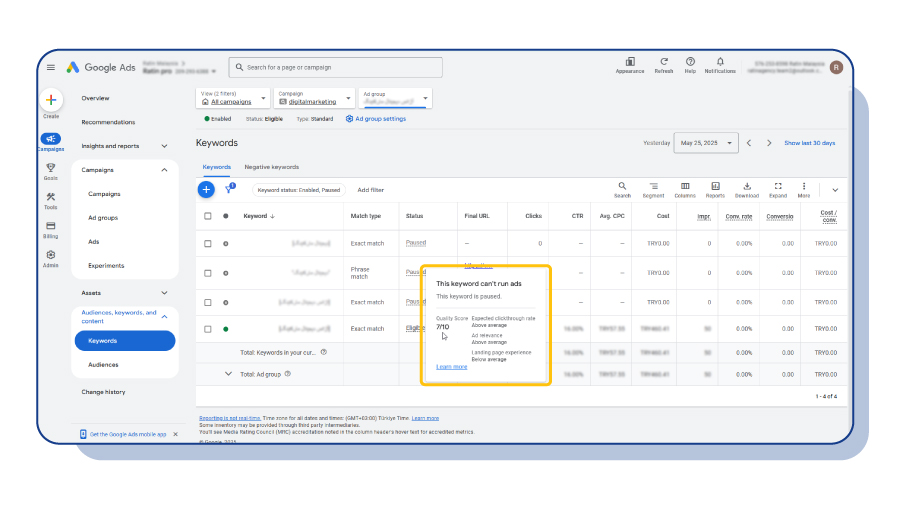Click the search for page or campaign field
Screen dimensions: 900x509
point(336,67)
